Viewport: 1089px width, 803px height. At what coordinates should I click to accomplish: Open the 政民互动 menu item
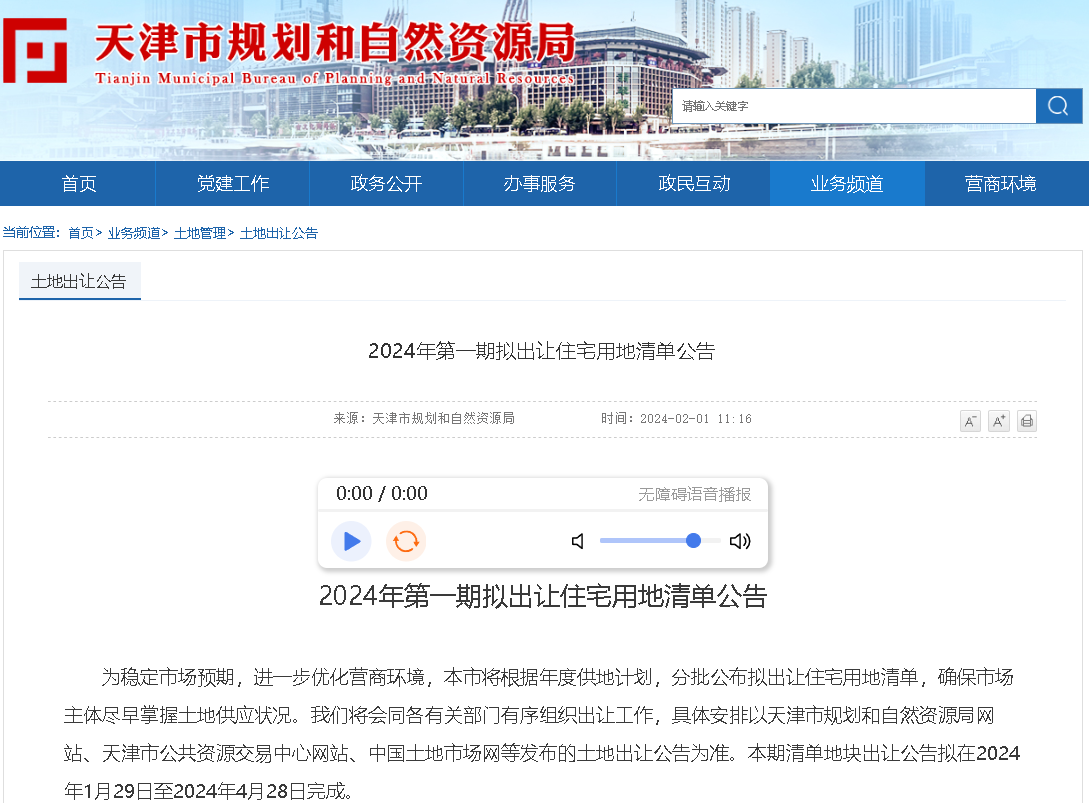pos(693,184)
